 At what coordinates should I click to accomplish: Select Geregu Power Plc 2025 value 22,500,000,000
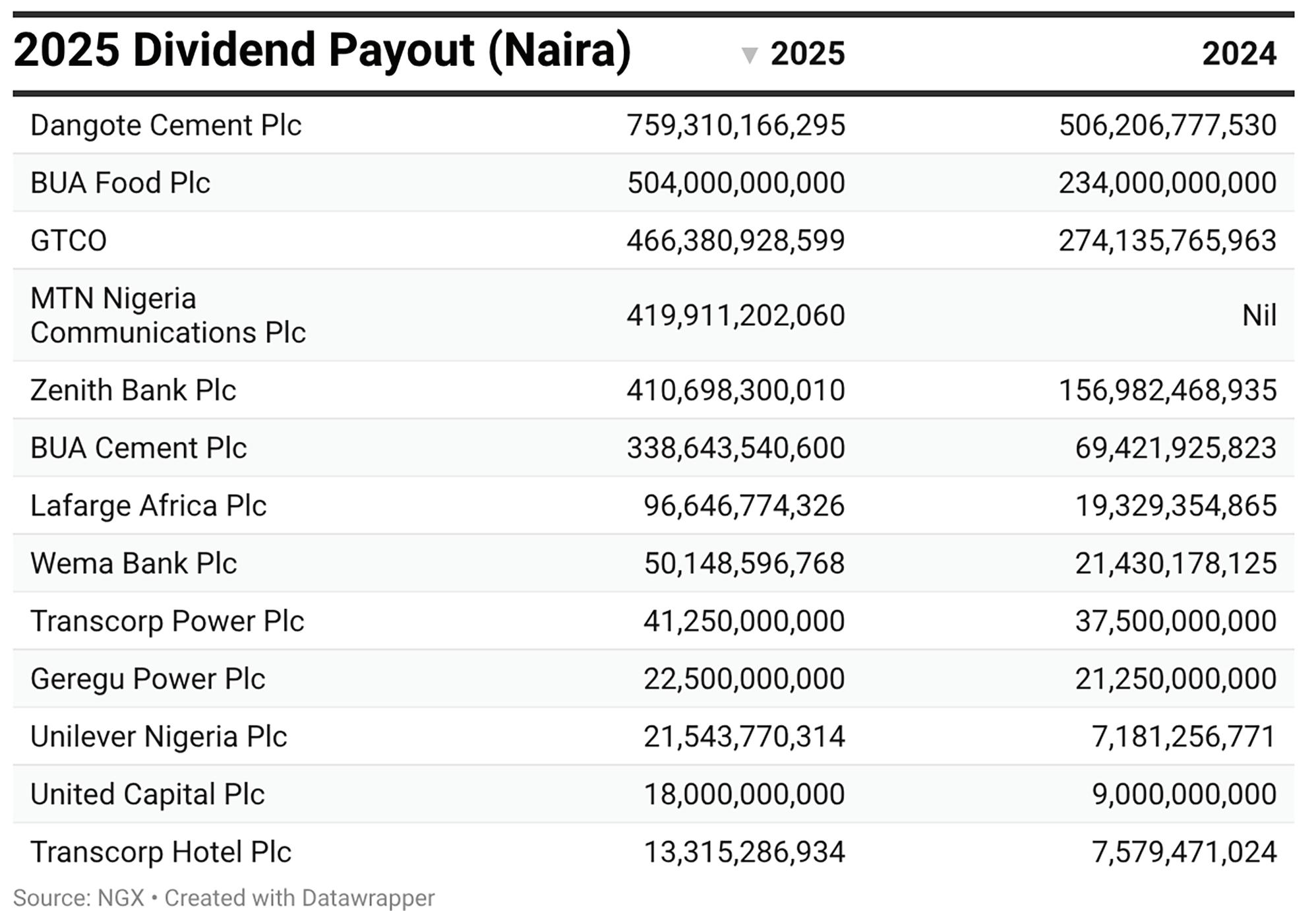point(744,679)
